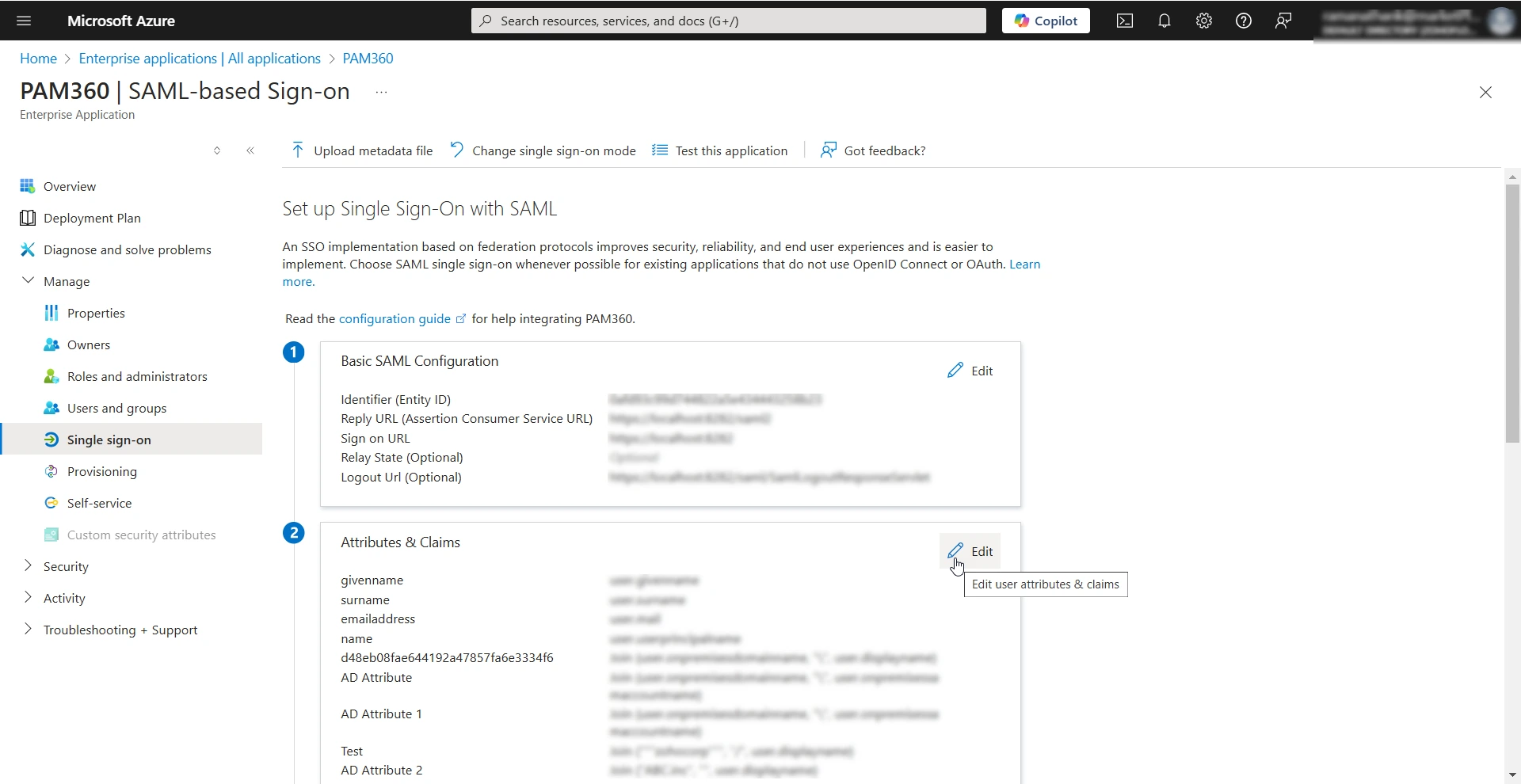Navigate to Home via breadcrumb
Image resolution: width=1521 pixels, height=784 pixels.
[x=37, y=58]
